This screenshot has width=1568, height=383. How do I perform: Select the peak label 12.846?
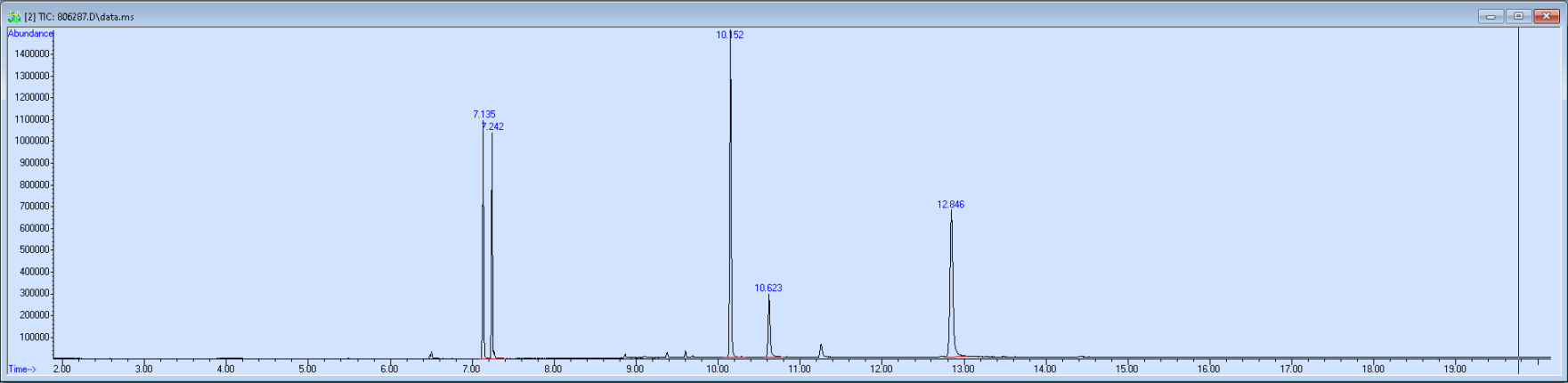[951, 204]
